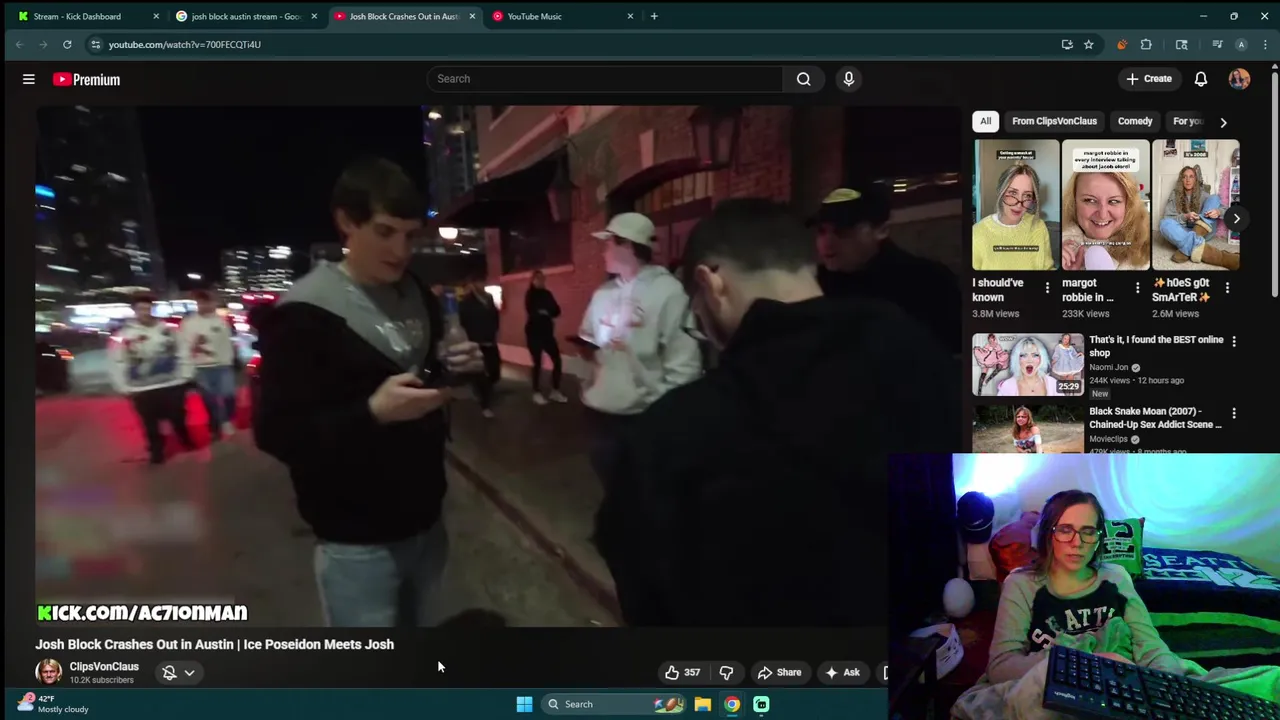Image resolution: width=1280 pixels, height=720 pixels.
Task: Focus the YouTube search field
Action: click(605, 79)
